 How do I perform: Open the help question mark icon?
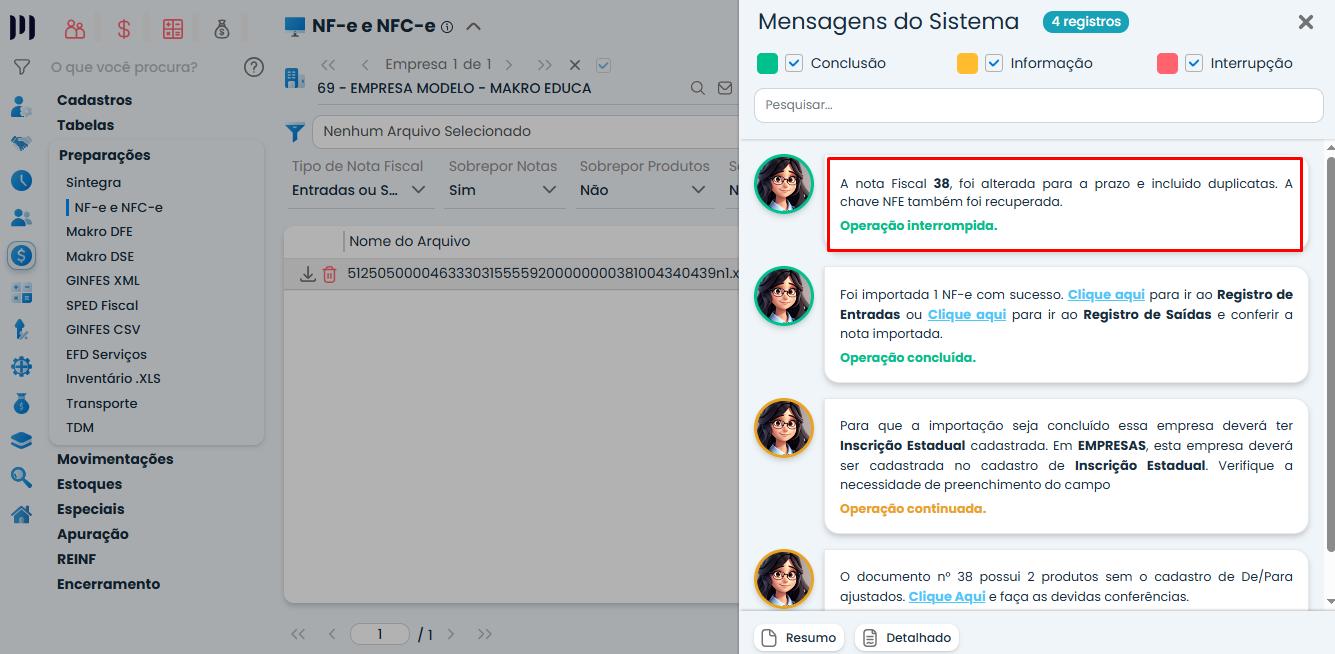coord(254,67)
